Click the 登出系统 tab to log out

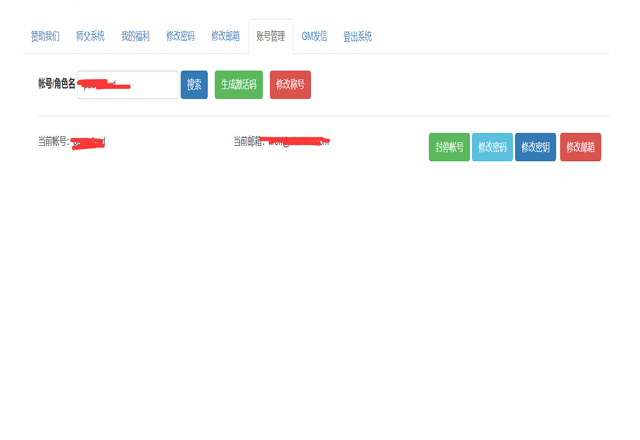click(357, 36)
